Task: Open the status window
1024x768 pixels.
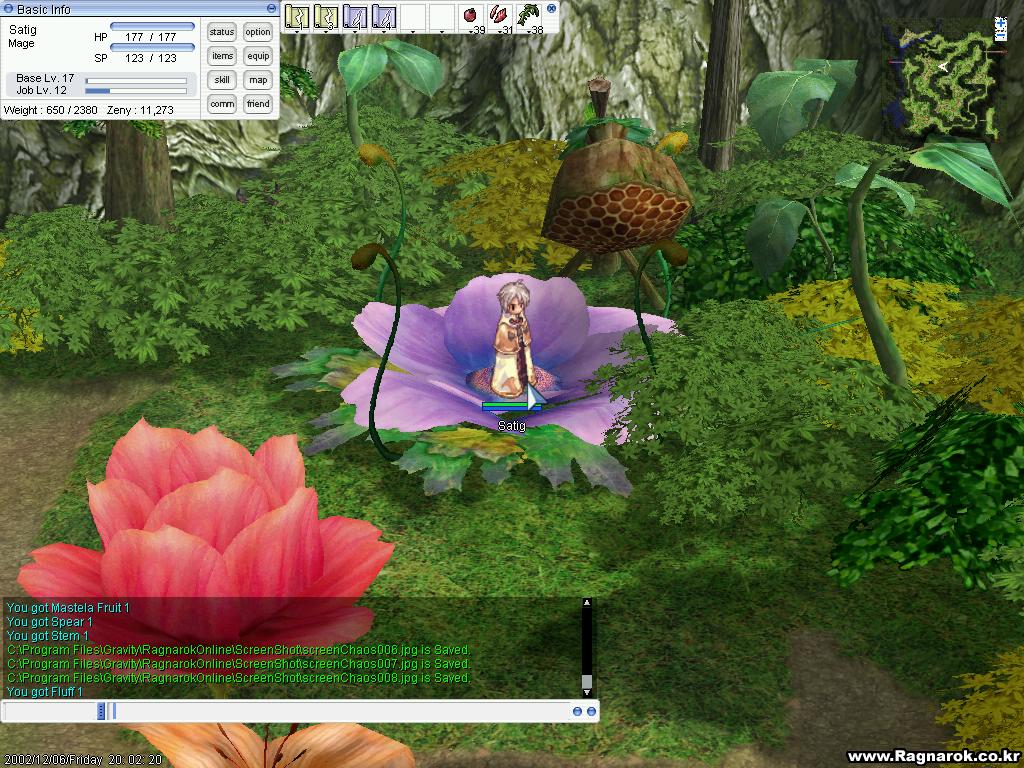Action: [x=222, y=32]
